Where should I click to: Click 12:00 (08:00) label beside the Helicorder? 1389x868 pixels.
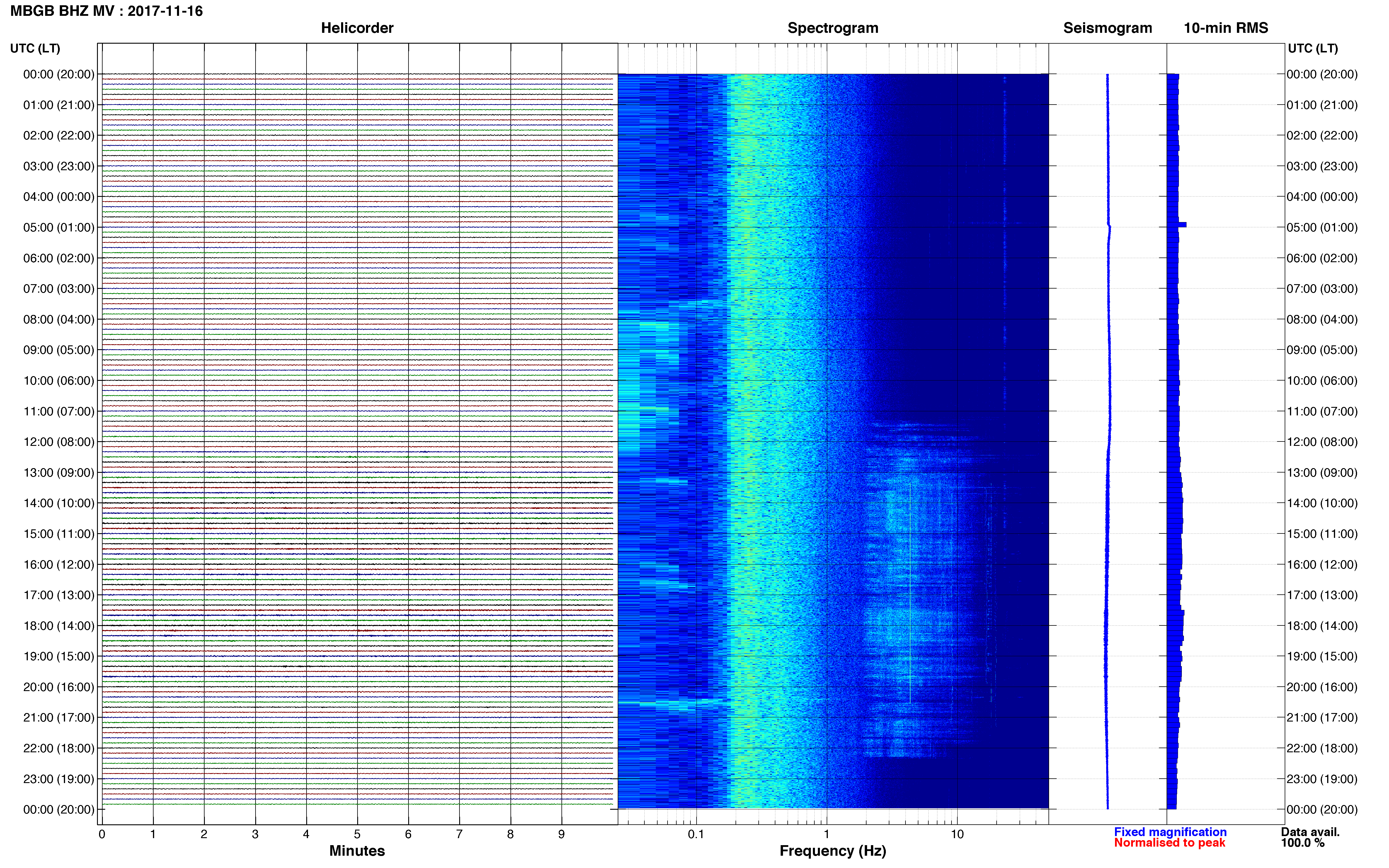59,442
